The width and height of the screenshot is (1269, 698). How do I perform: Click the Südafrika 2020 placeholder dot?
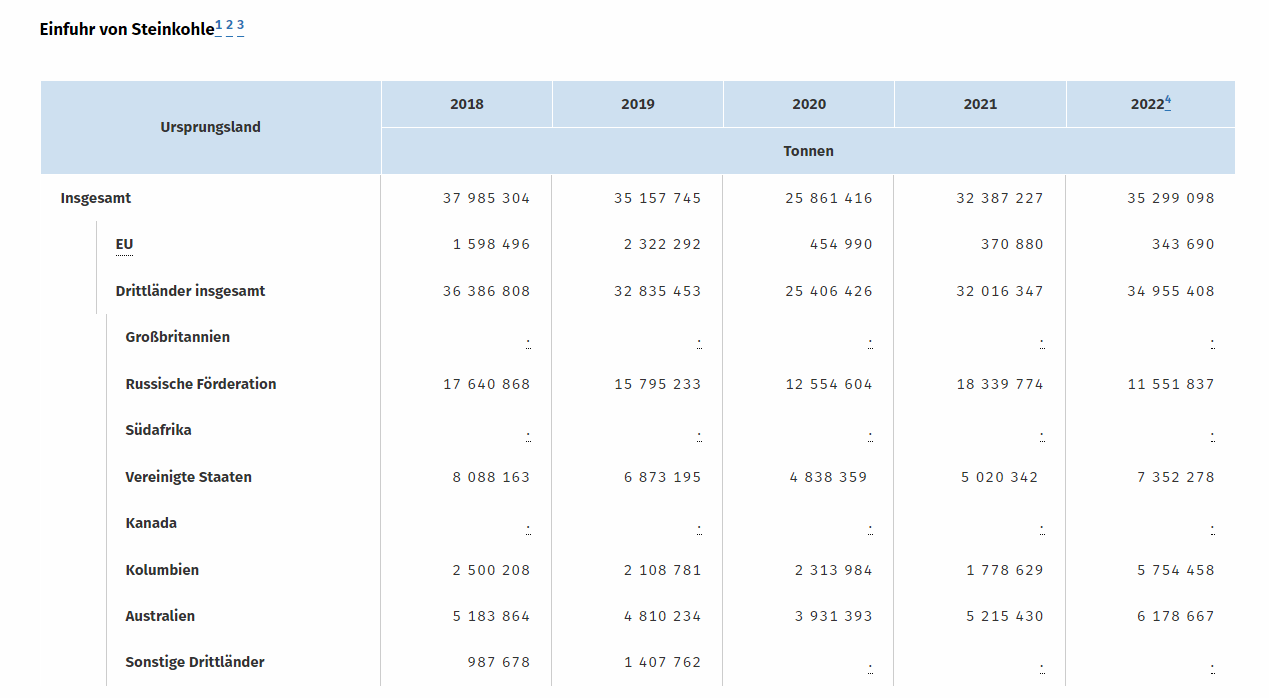(x=870, y=435)
